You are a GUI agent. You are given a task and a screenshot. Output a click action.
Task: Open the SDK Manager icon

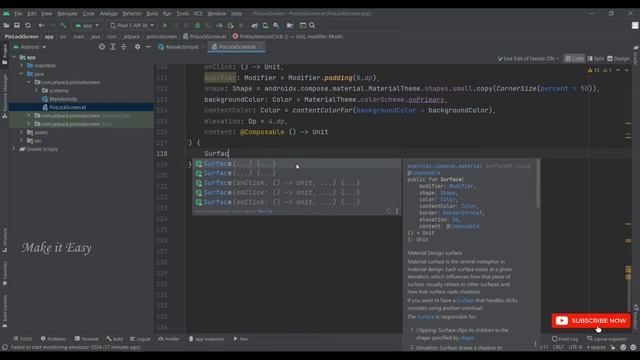pyautogui.click(x=276, y=25)
